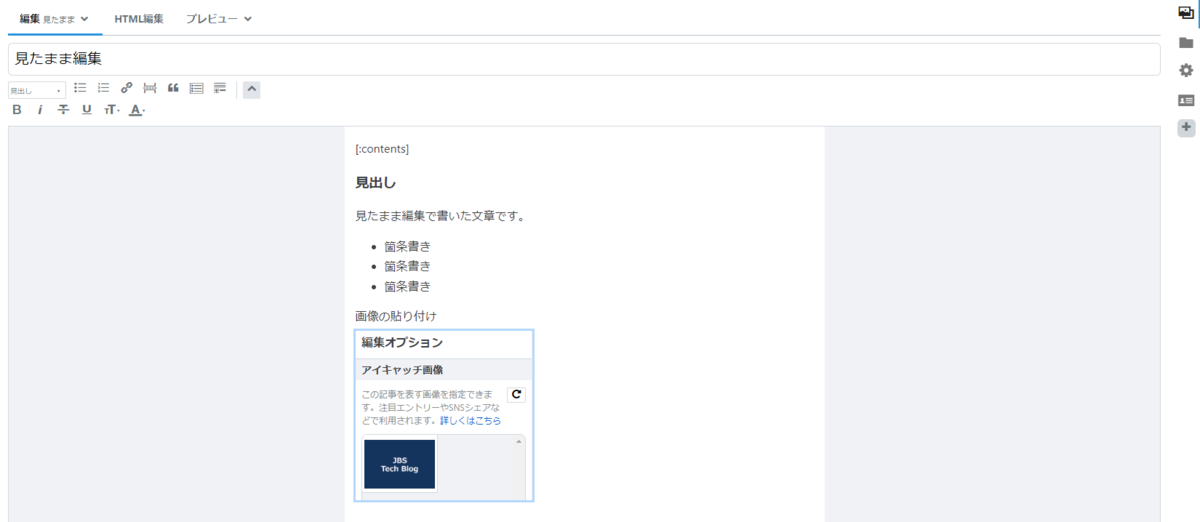Toggle bold formatting

coord(17,110)
